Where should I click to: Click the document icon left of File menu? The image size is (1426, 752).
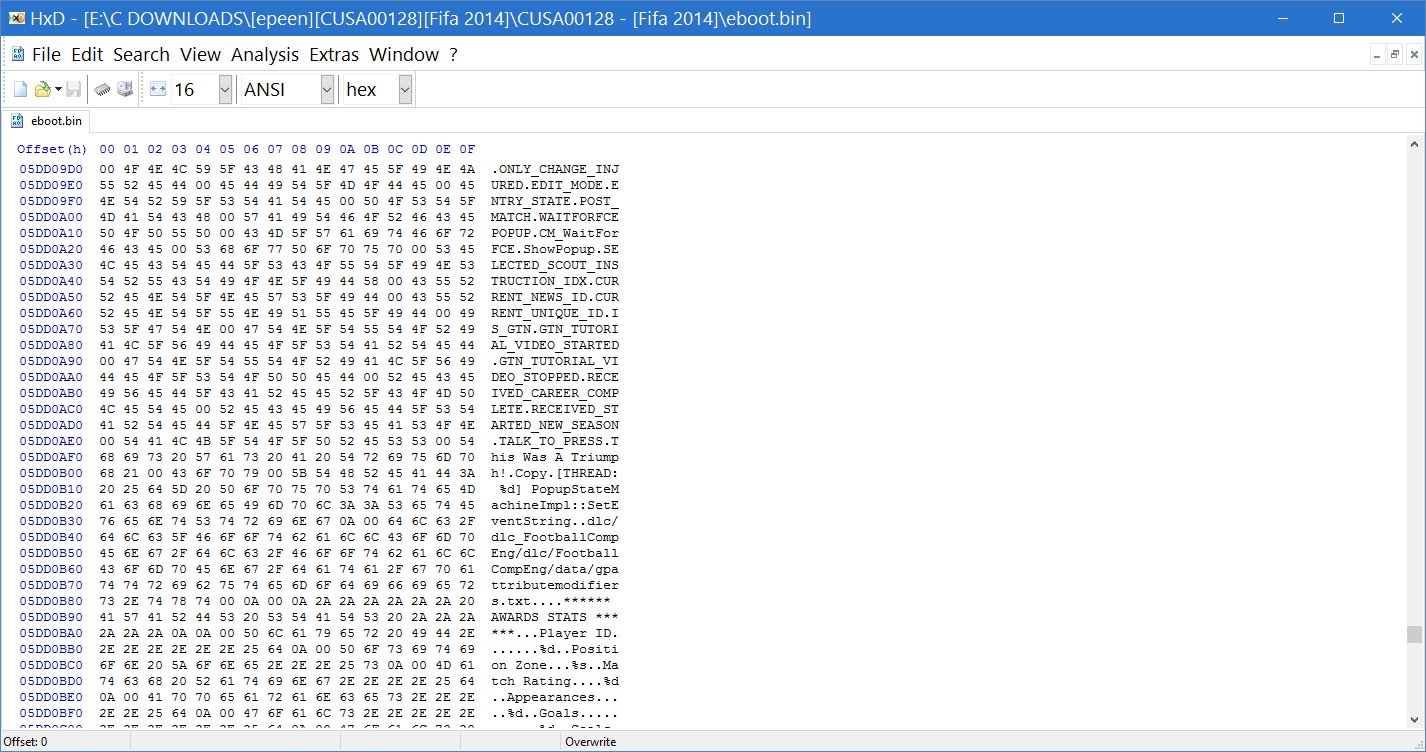coord(18,55)
